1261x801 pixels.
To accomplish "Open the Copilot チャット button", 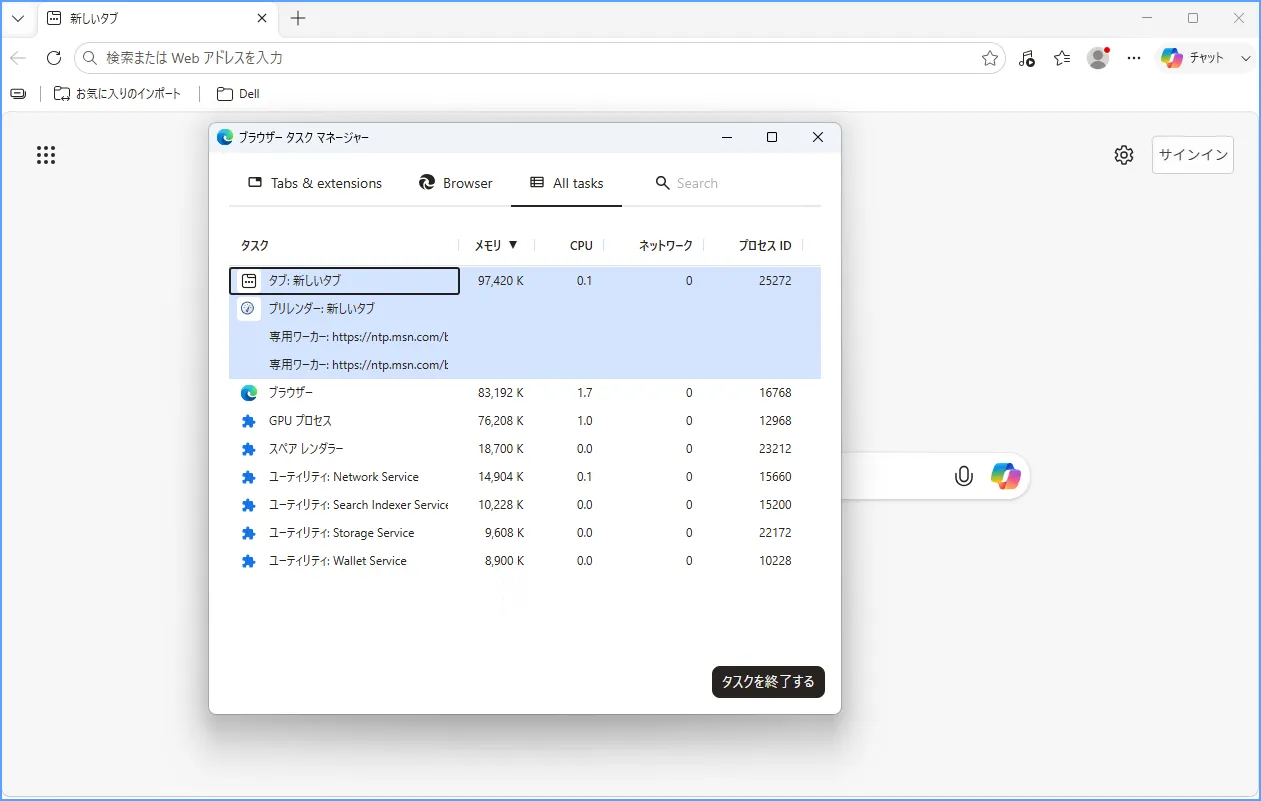I will click(1192, 58).
